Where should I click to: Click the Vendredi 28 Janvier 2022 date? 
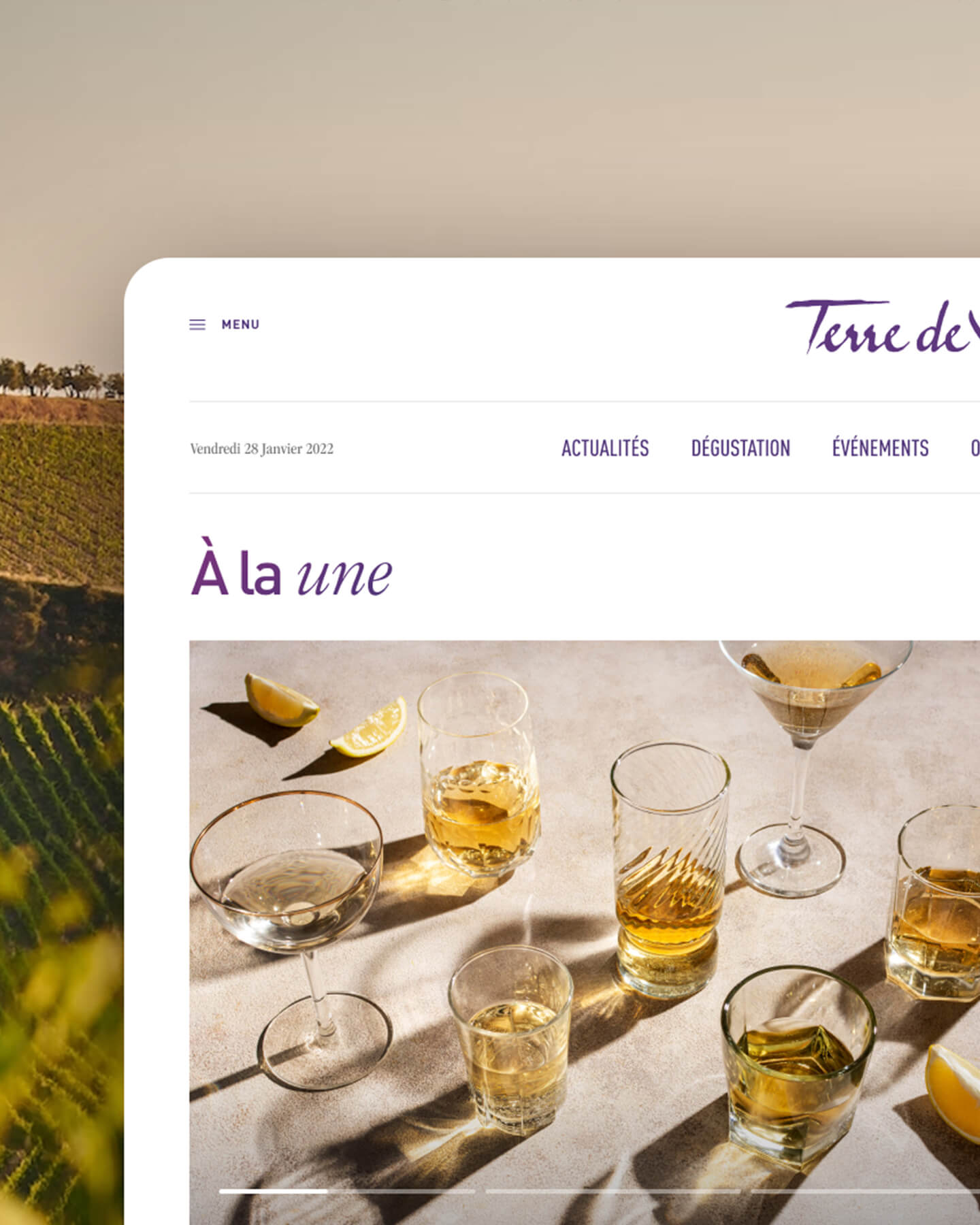click(x=262, y=448)
